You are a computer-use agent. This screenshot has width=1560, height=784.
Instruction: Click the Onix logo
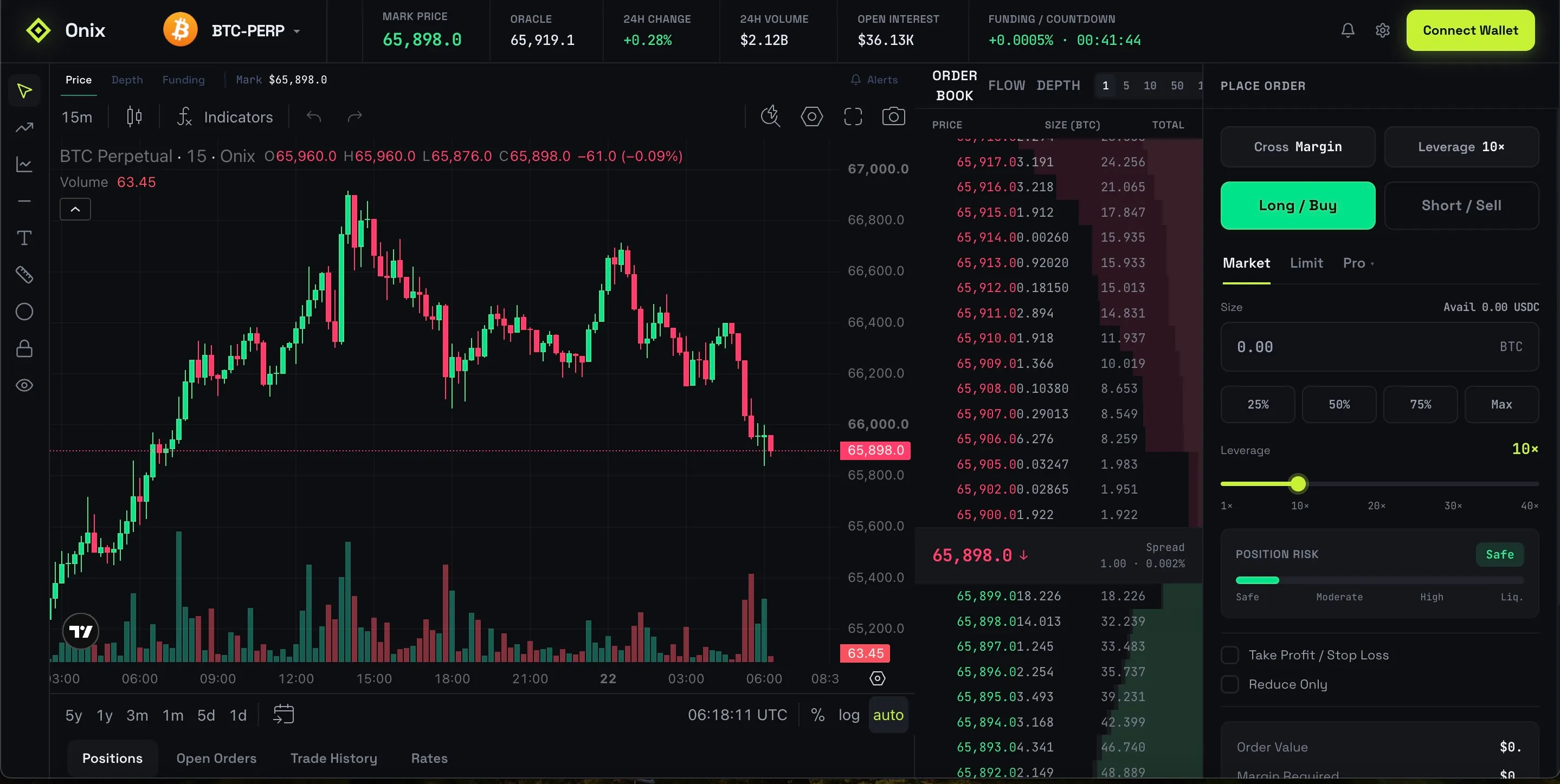coord(66,30)
